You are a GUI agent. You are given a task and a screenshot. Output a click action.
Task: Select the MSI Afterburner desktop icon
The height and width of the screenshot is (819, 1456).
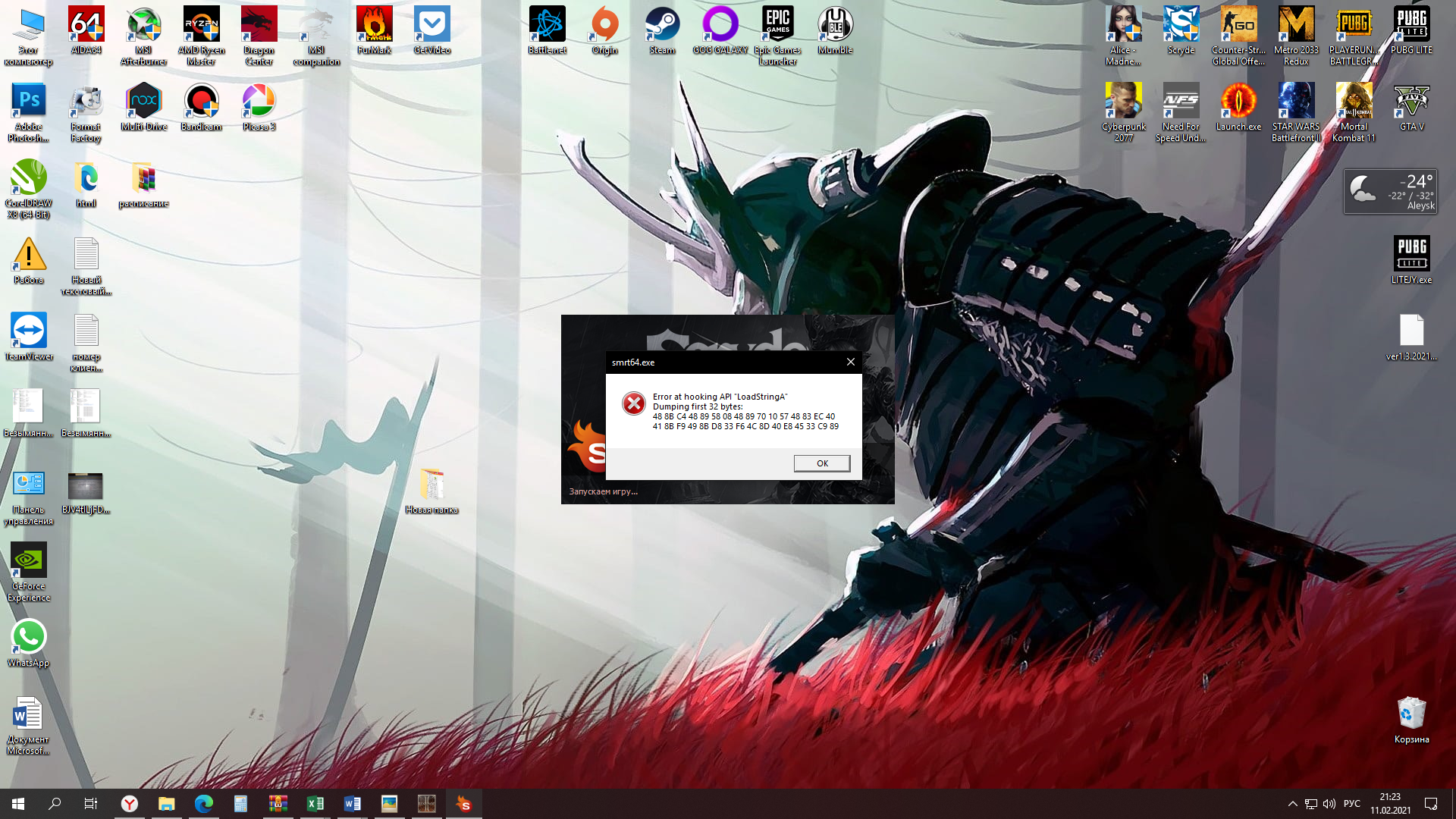click(x=143, y=26)
